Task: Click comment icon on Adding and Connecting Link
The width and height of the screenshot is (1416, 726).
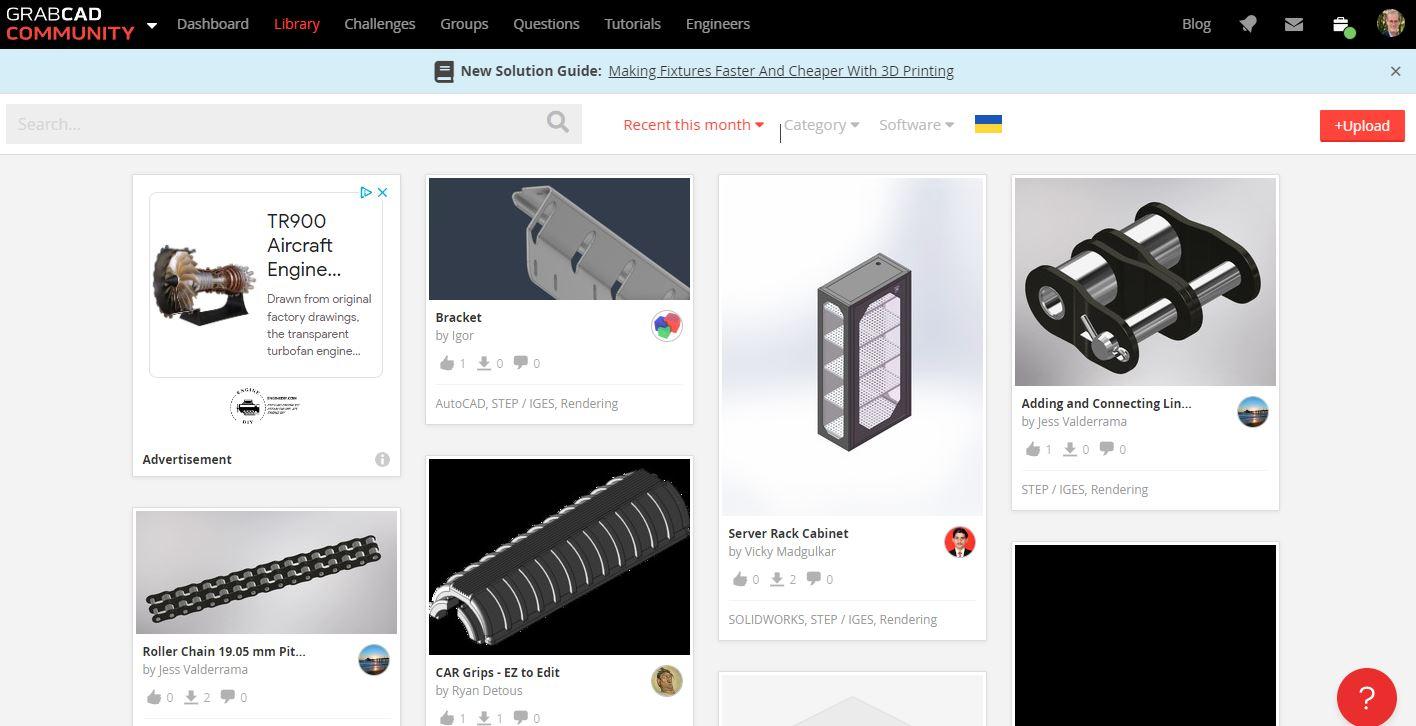Action: pyautogui.click(x=1107, y=449)
